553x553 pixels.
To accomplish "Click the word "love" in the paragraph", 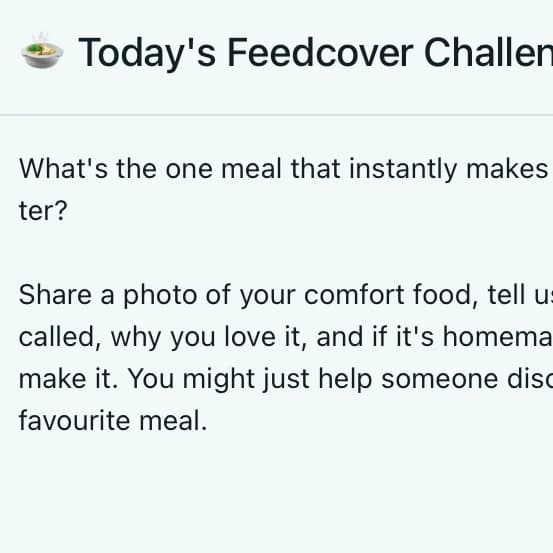I will tap(250, 337).
